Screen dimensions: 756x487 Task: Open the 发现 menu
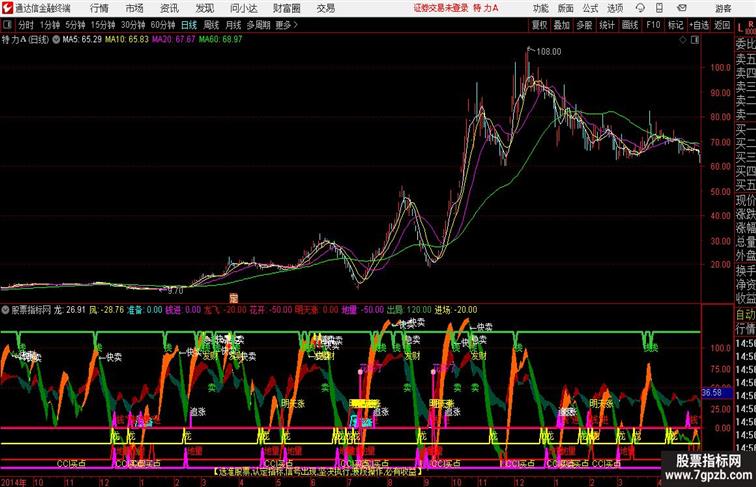point(204,8)
